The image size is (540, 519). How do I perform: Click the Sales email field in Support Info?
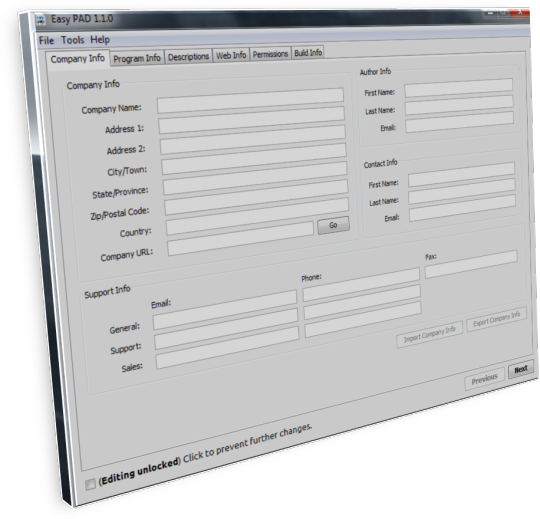(x=228, y=348)
